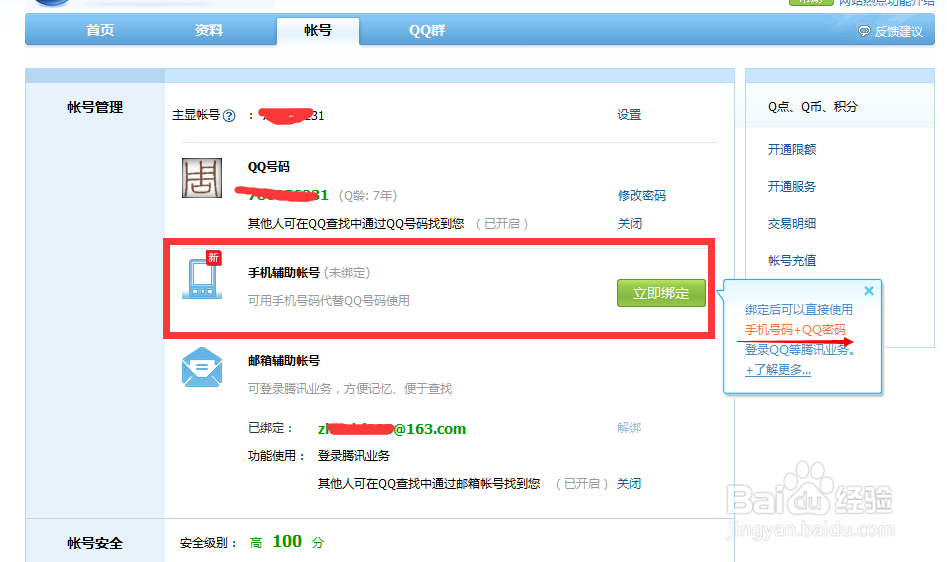Screen dimensions: 947x562
Task: Click the QQ号码 heading
Action: tap(269, 167)
